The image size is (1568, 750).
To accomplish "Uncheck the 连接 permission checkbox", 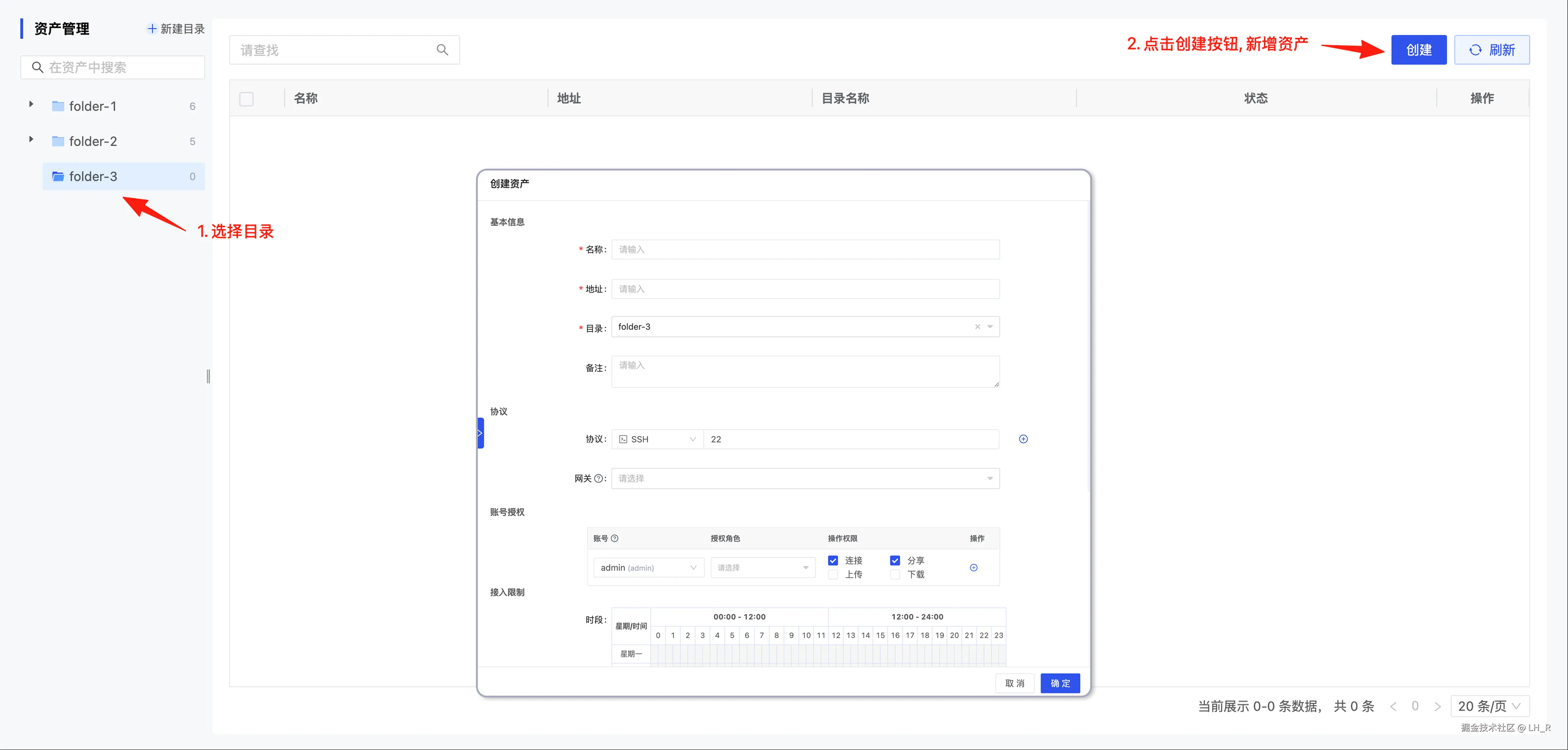I will point(833,560).
